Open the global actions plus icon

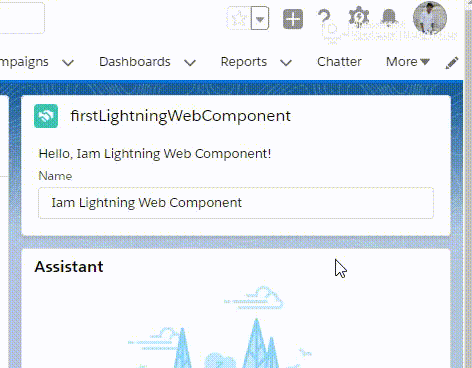click(293, 19)
